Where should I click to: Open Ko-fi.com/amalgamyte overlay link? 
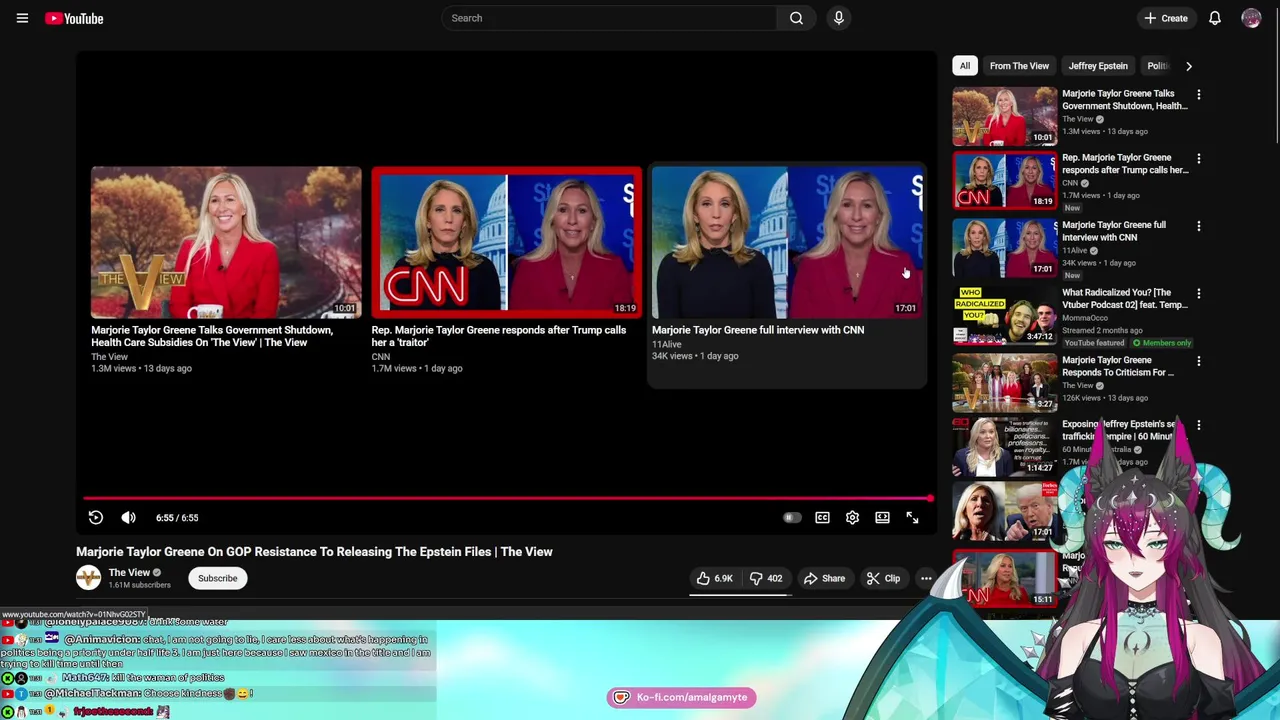tap(682, 697)
